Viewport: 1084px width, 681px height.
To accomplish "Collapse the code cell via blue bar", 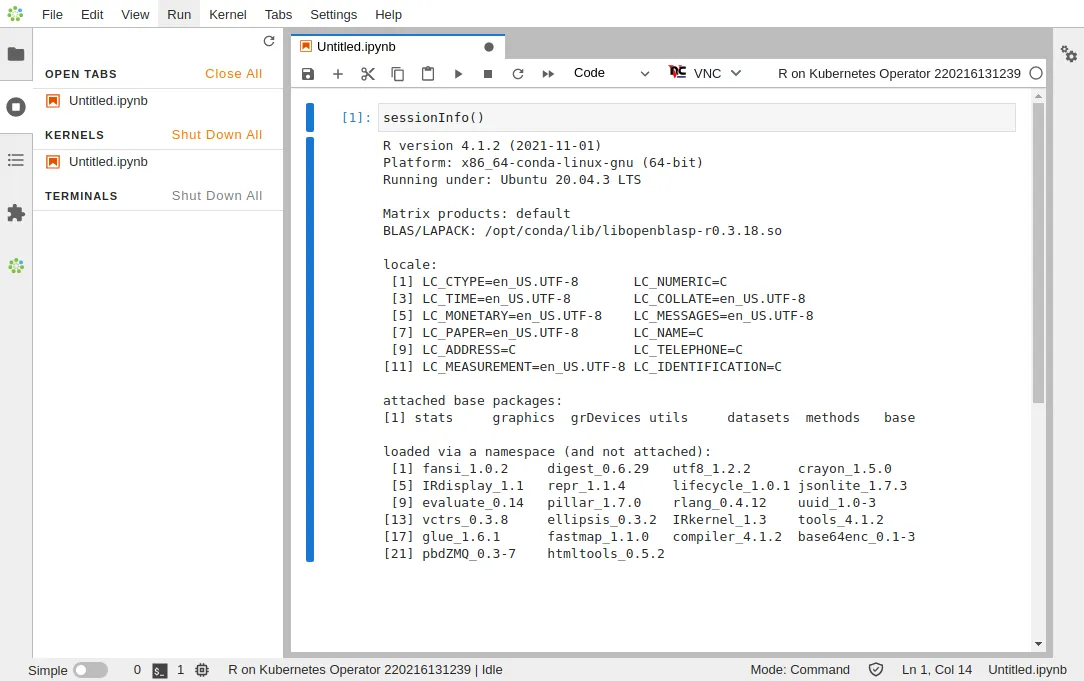I will 310,118.
